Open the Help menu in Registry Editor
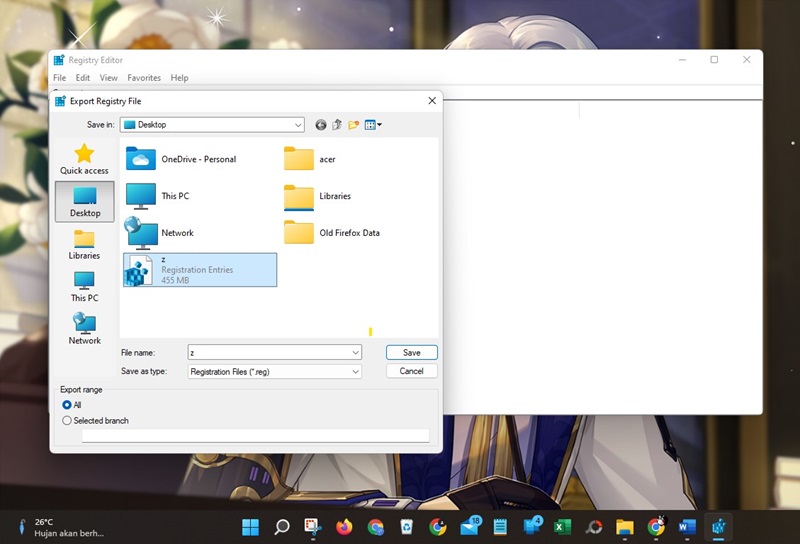The height and width of the screenshot is (544, 800). tap(180, 78)
